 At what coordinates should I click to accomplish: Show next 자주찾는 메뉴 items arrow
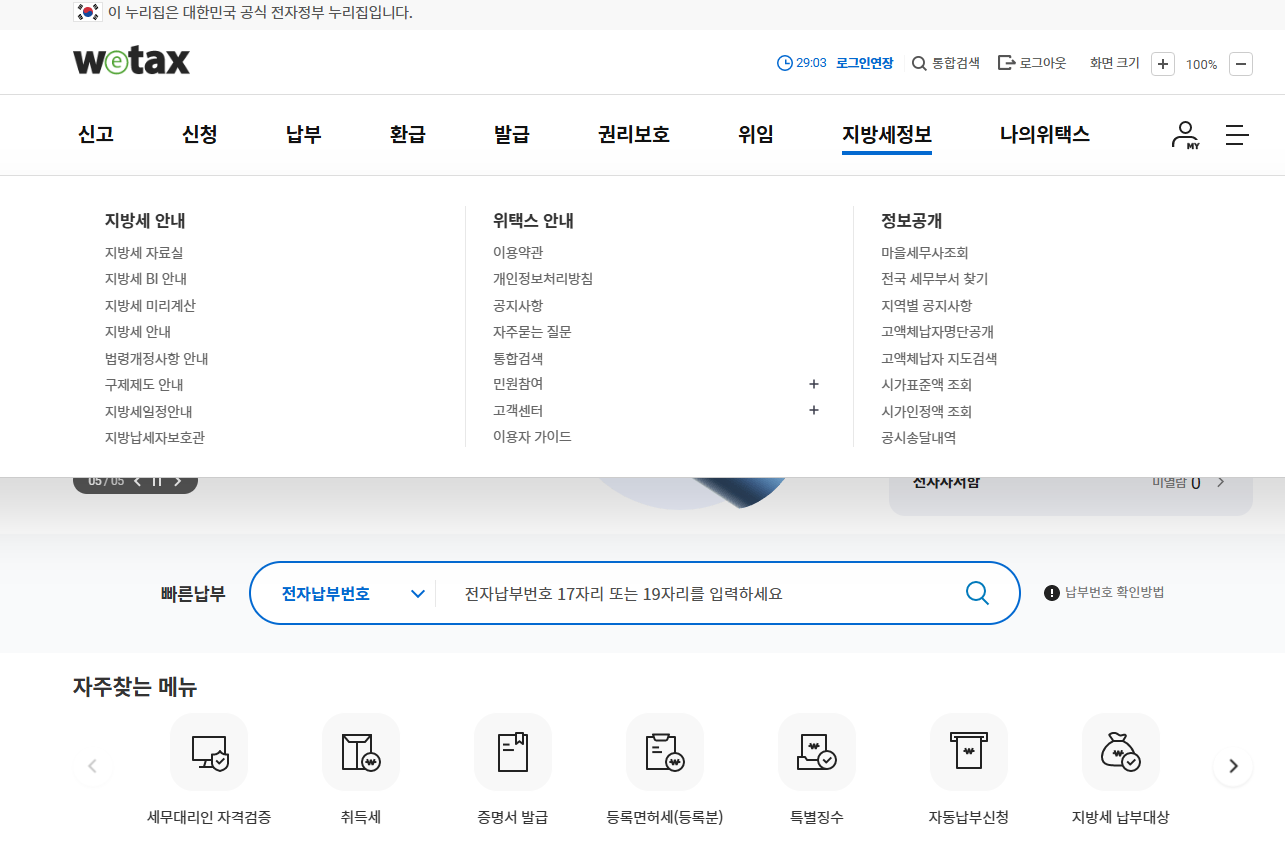(x=1233, y=766)
